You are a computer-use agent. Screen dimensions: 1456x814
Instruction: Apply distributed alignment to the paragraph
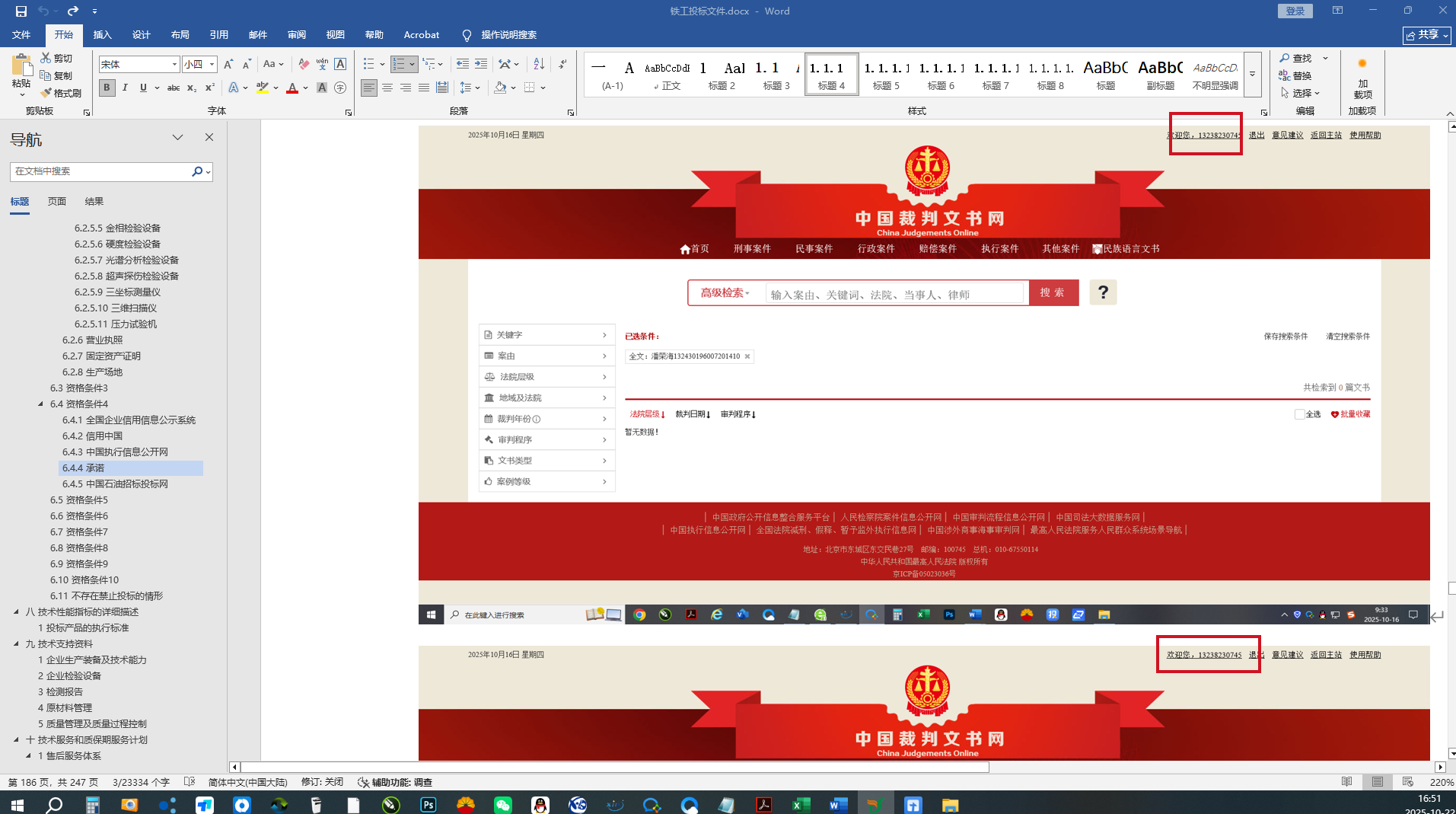(x=442, y=88)
